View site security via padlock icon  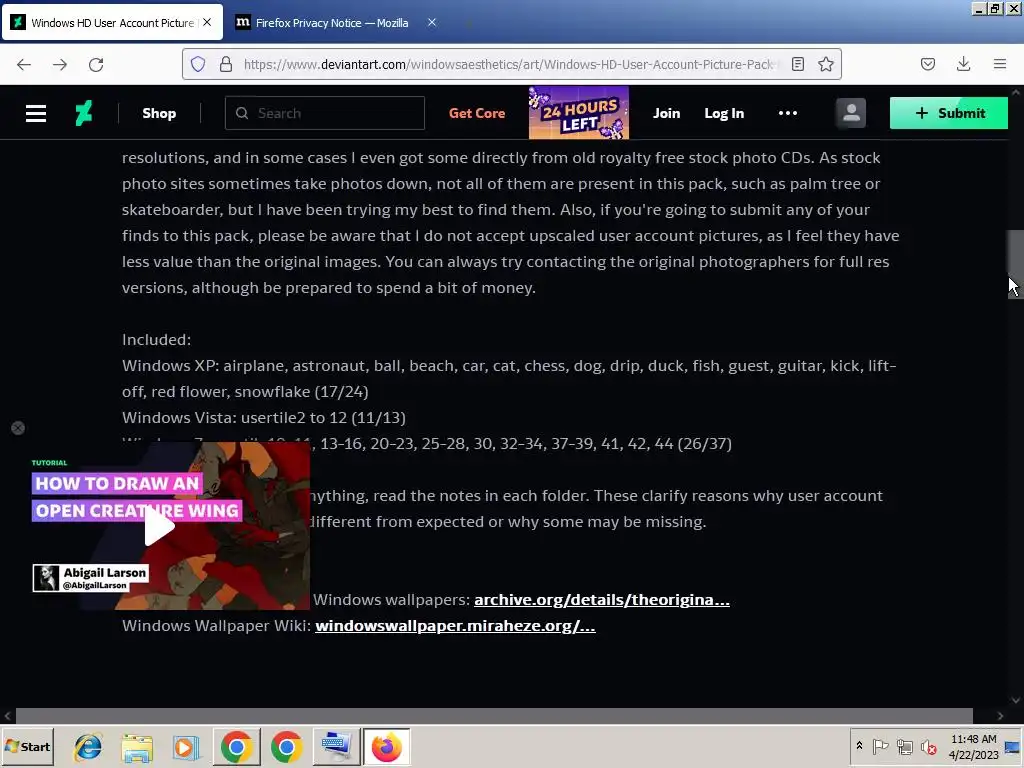[x=226, y=64]
